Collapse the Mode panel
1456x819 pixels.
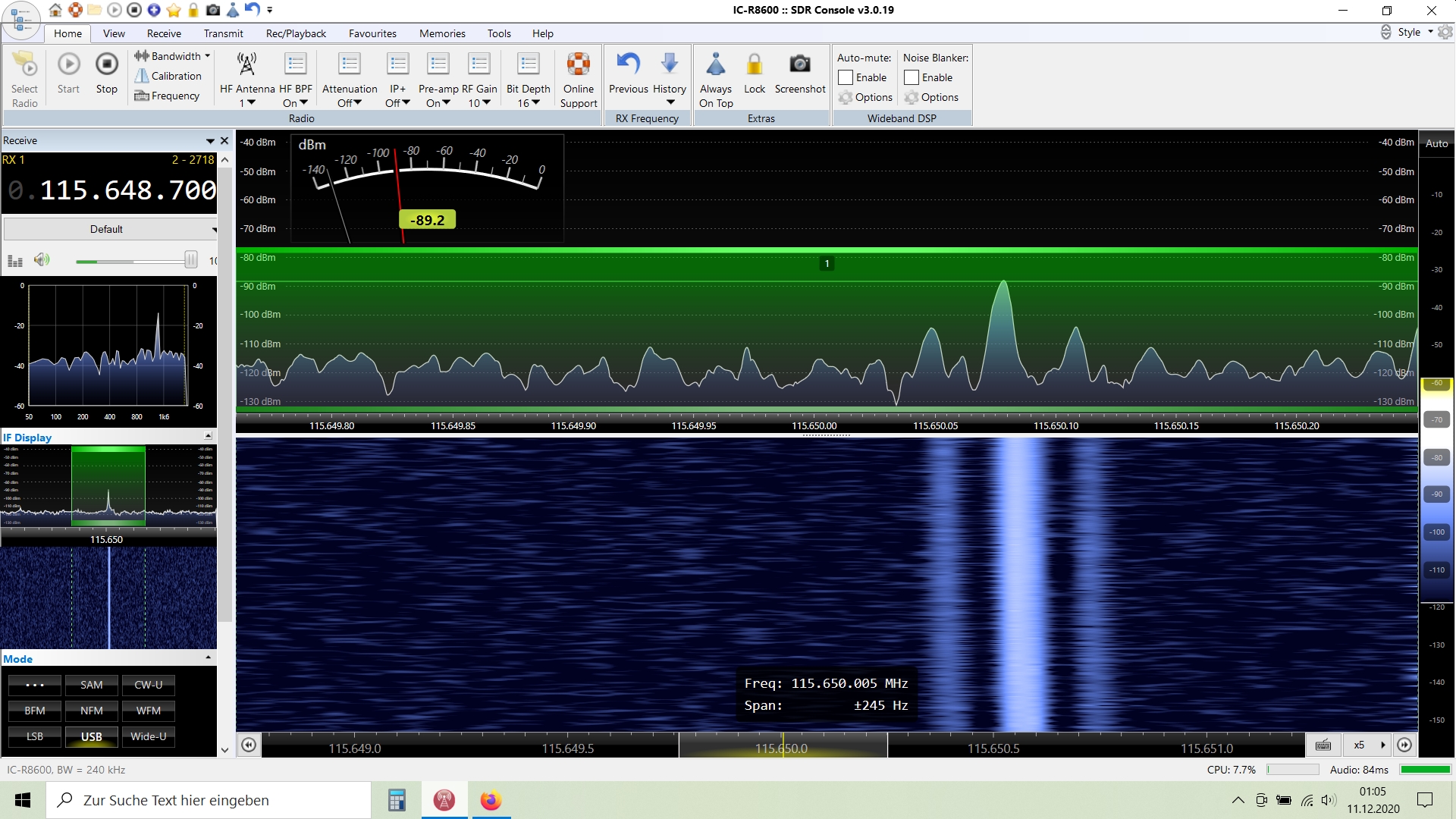point(208,657)
